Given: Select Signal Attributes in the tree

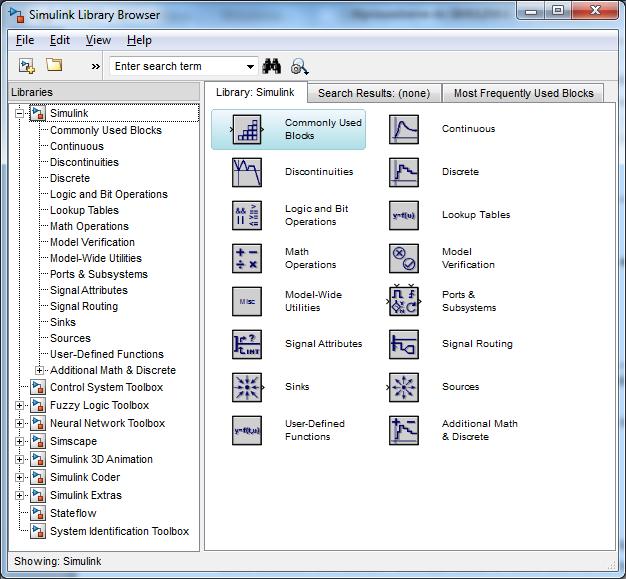Looking at the screenshot, I should click(89, 290).
